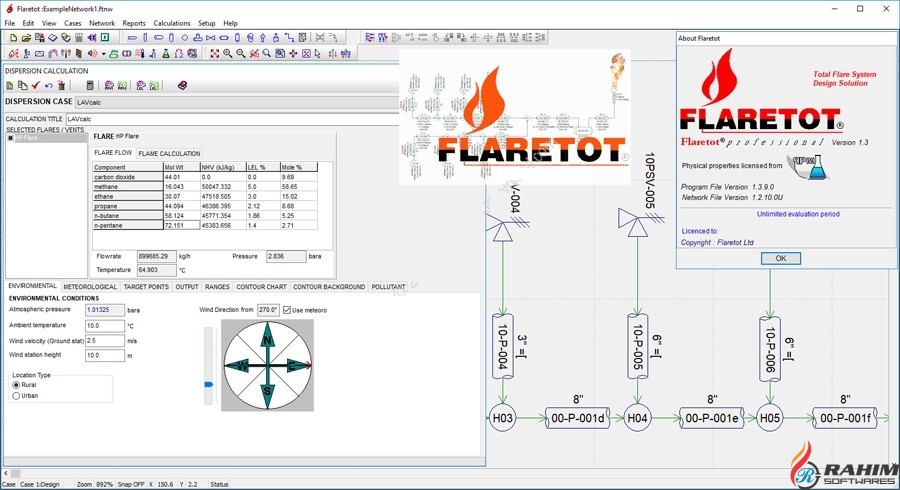Screen dimensions: 900x490
Task: Open the Calculations menu
Action: [172, 24]
